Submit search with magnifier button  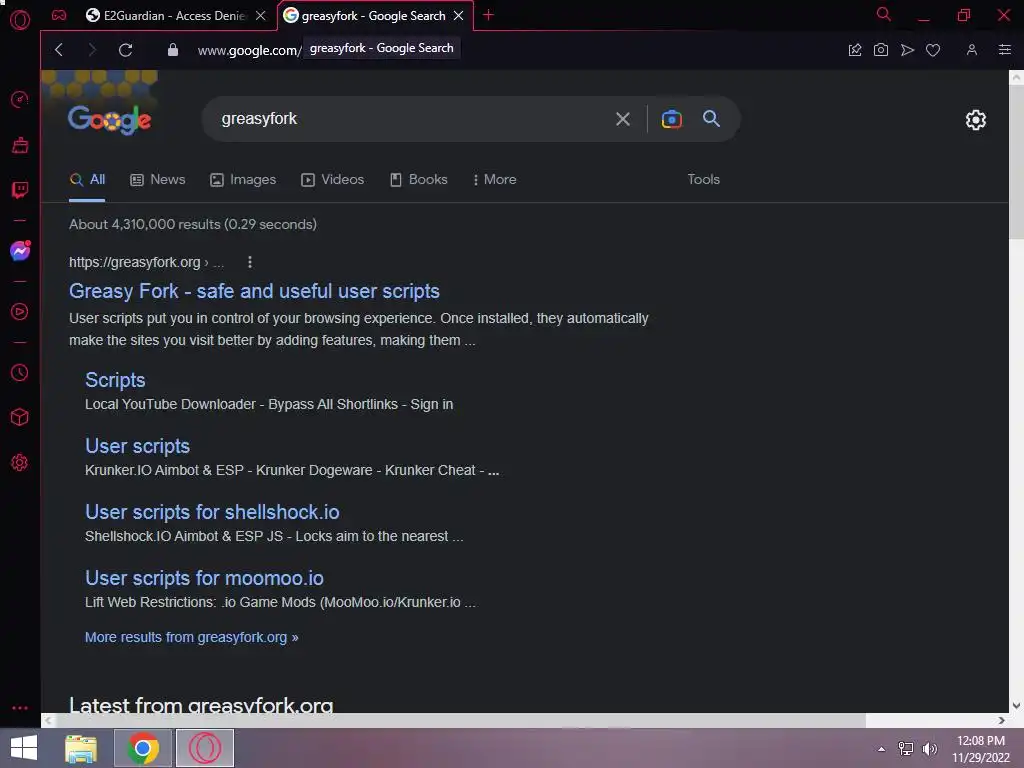click(x=711, y=118)
